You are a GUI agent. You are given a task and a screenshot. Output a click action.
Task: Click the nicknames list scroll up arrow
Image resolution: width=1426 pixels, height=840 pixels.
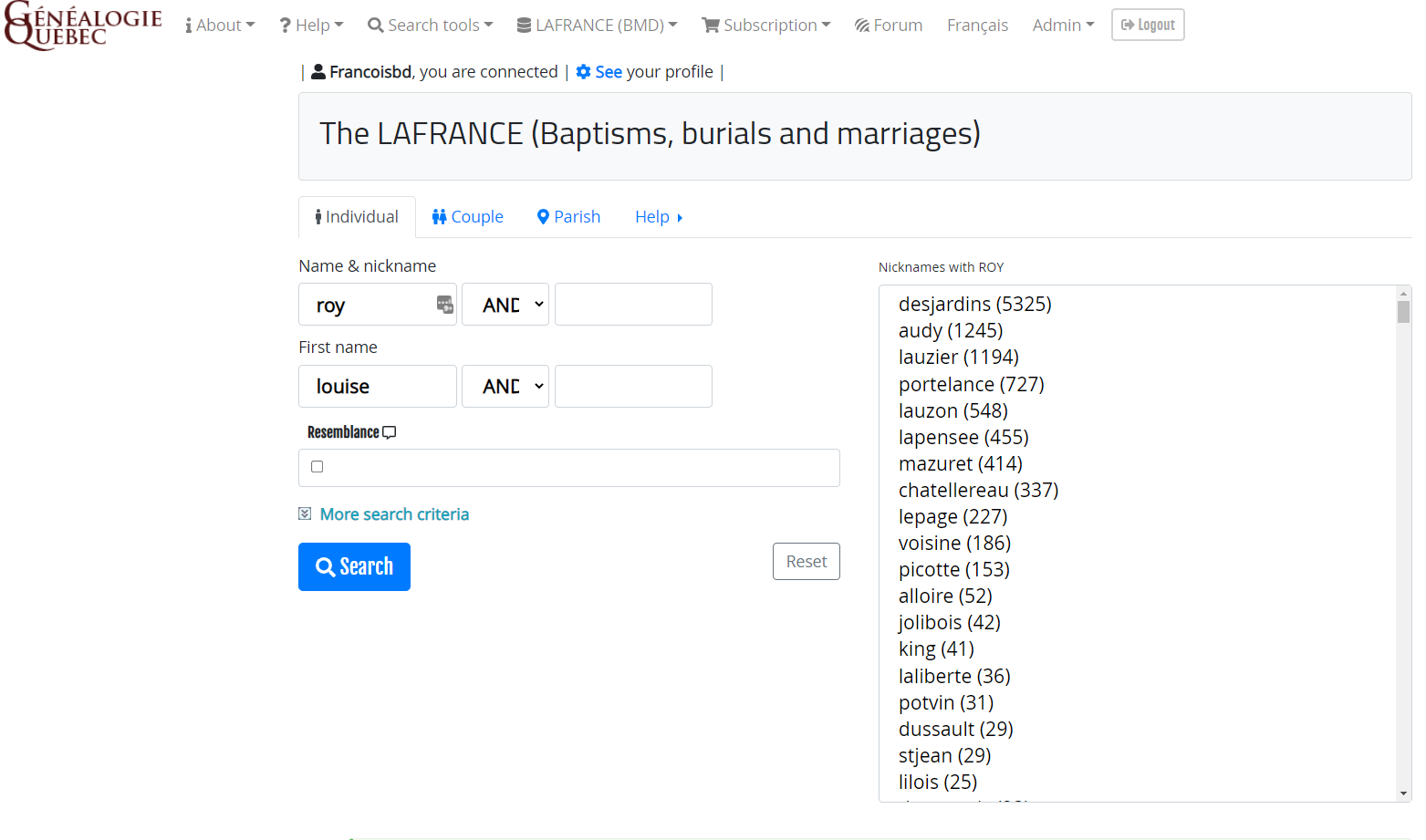click(1403, 294)
